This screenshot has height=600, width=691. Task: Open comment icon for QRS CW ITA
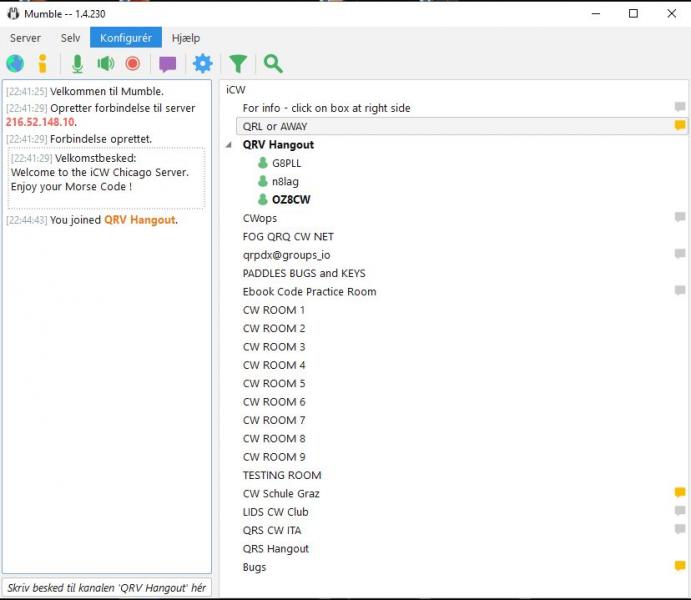coord(680,529)
